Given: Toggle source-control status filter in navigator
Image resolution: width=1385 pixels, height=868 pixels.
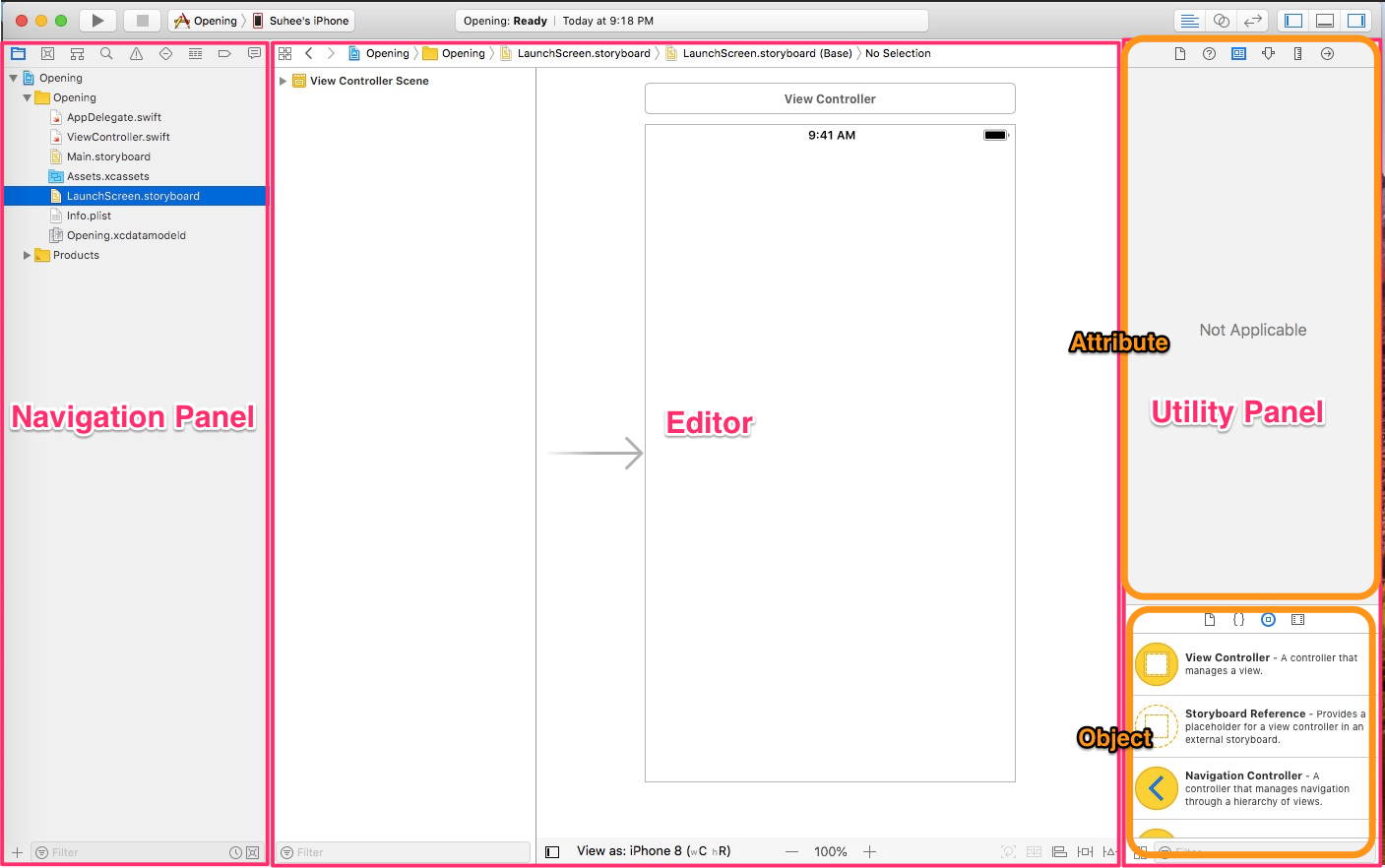Looking at the screenshot, I should (253, 852).
